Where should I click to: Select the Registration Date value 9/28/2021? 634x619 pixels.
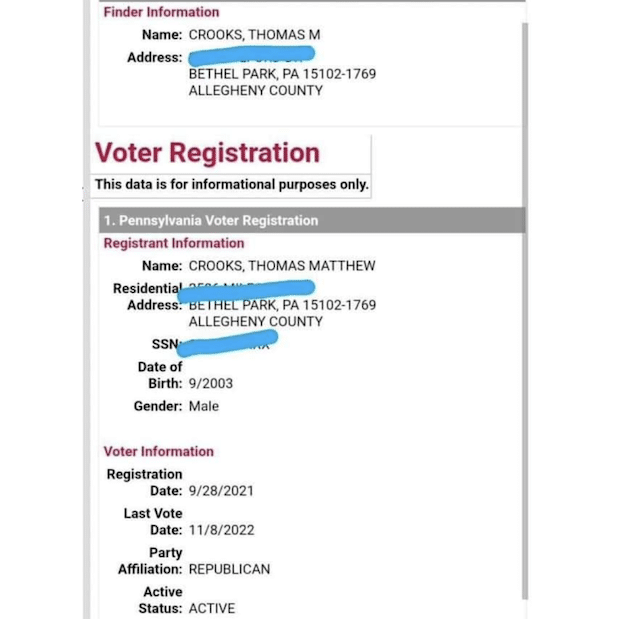(221, 491)
